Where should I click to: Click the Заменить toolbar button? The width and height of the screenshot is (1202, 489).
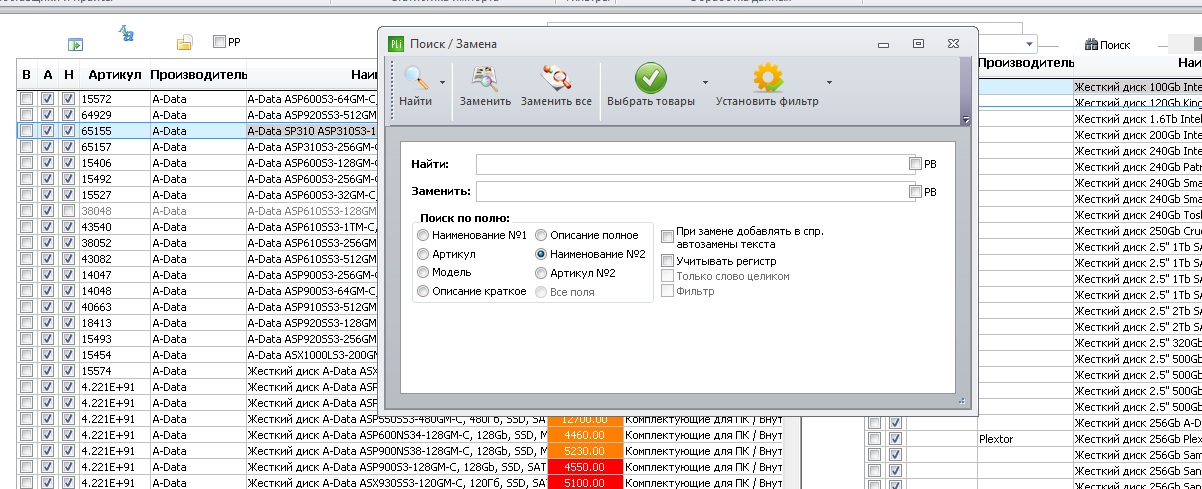485,85
